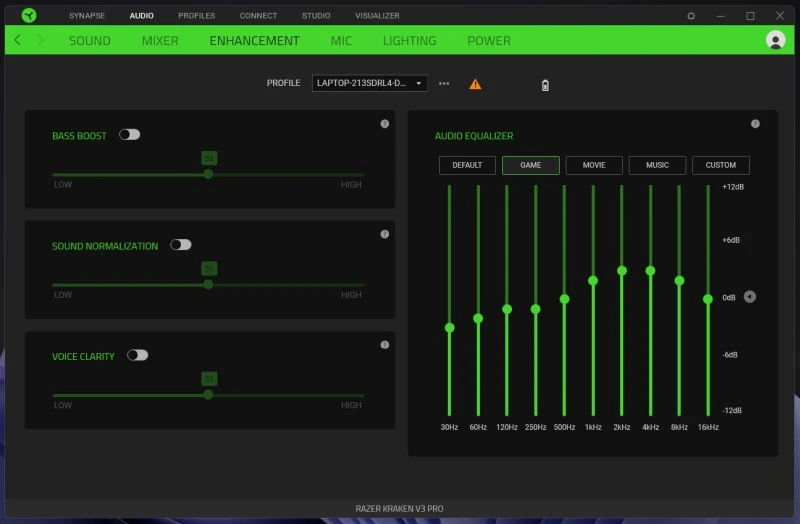Click the Bass Boost help icon
Screen dimensions: 800x524
coord(385,124)
